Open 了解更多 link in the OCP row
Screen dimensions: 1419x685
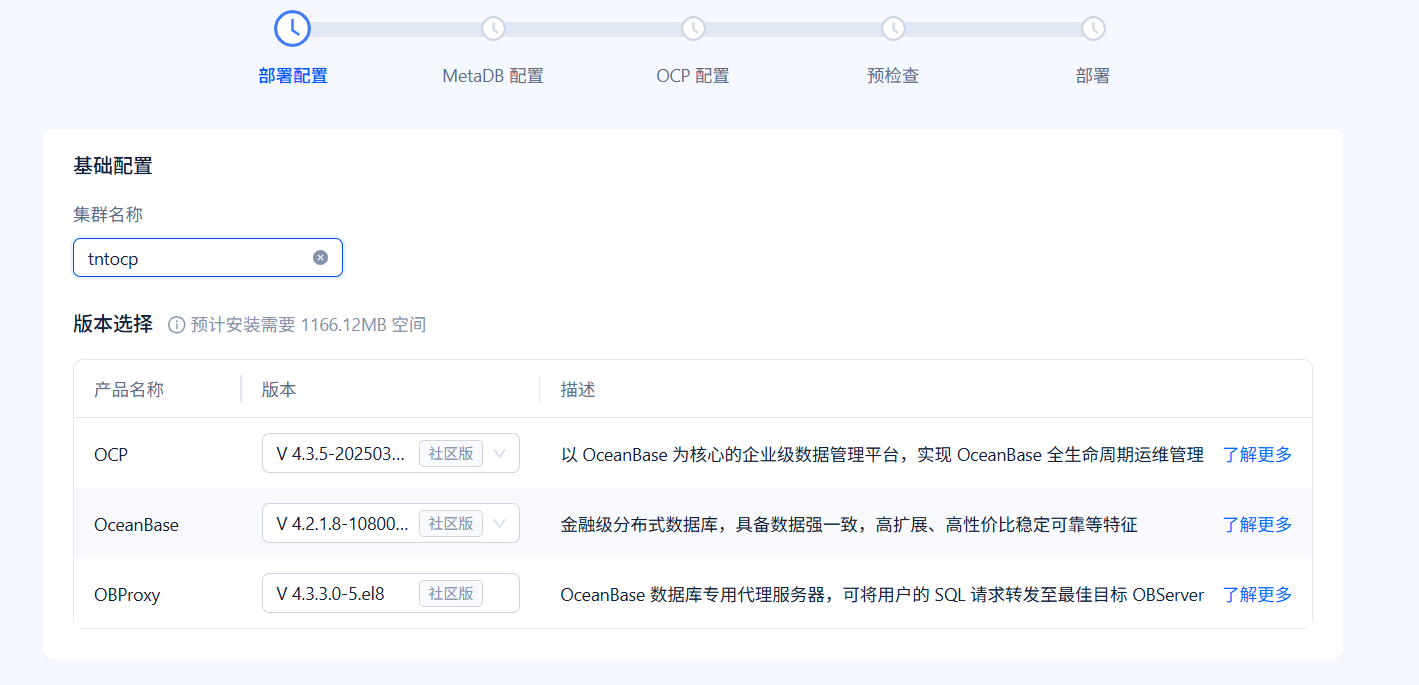point(1257,454)
